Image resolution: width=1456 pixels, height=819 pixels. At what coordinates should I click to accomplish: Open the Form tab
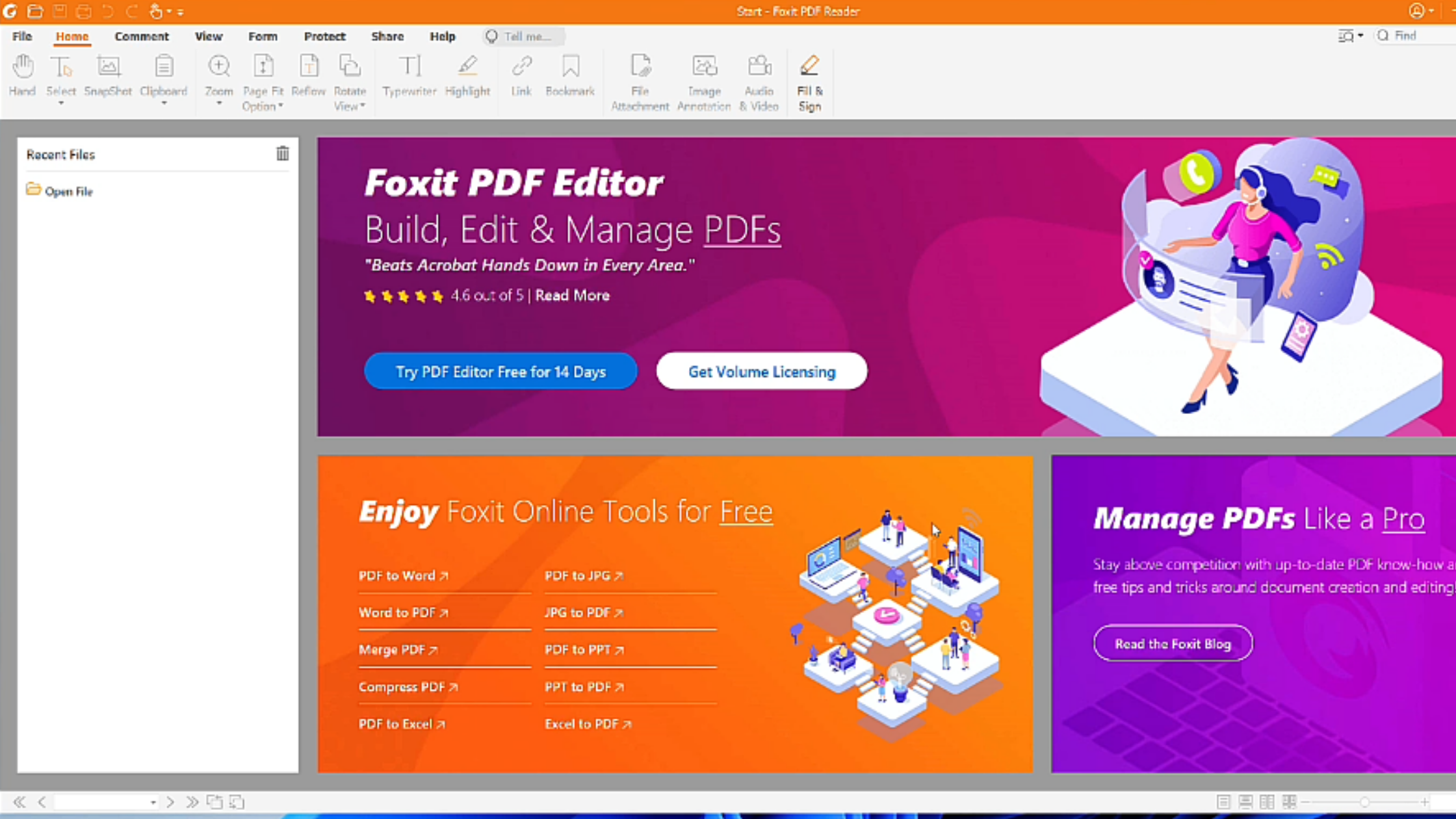[263, 36]
